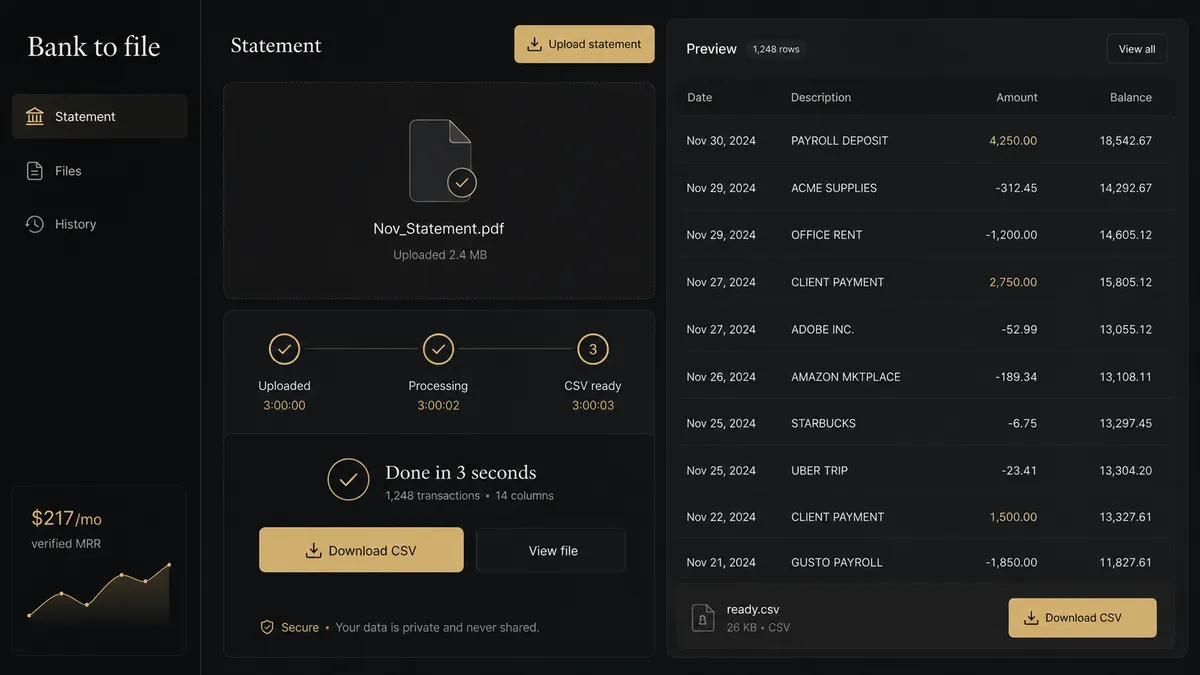Screen dimensions: 1200x675
Task: Click the 1,248 rows badge
Action: pos(776,49)
